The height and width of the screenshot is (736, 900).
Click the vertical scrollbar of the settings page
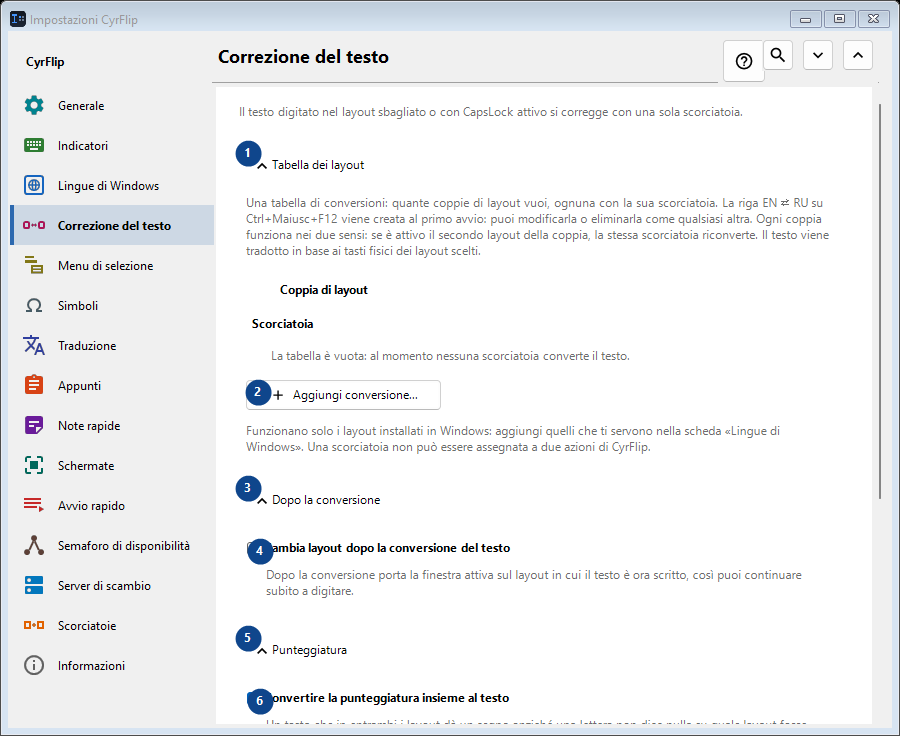(x=880, y=301)
